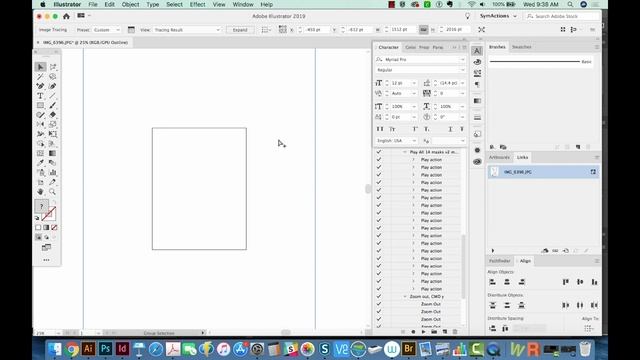Select the Gradient tool
Viewport: 640px width, 360px height.
(53, 153)
